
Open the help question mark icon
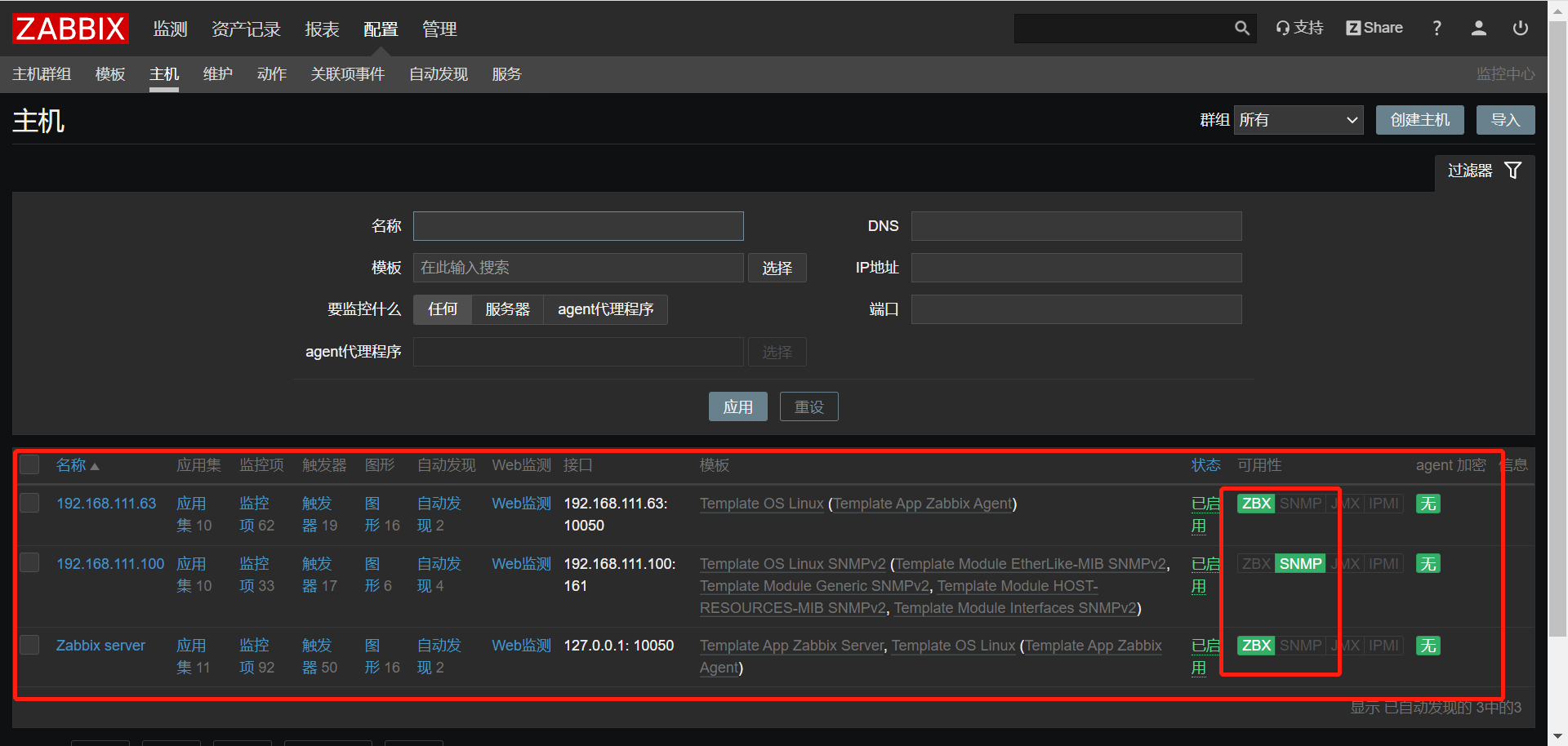(x=1437, y=29)
